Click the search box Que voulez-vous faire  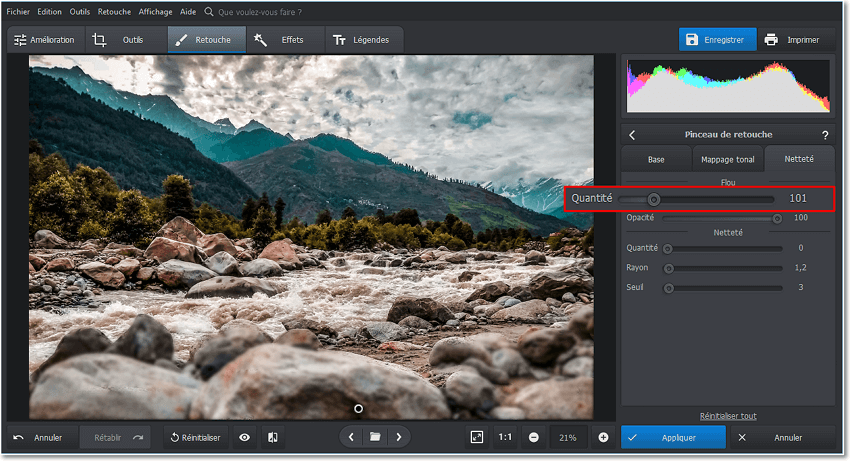click(259, 12)
